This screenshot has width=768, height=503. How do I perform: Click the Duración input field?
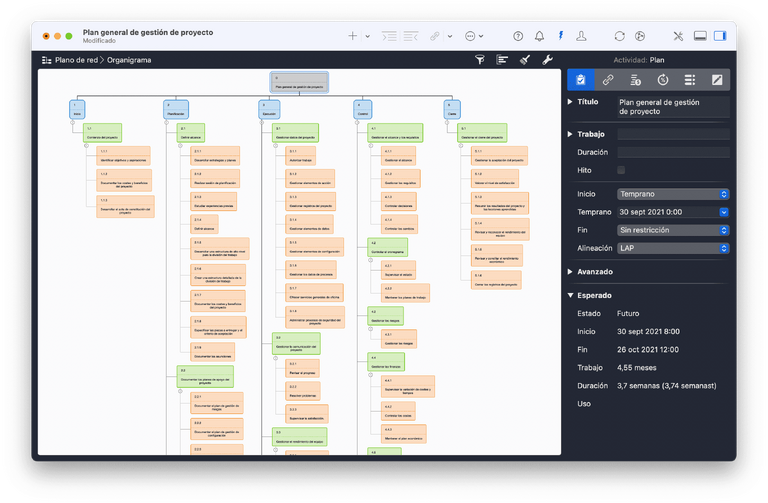tap(672, 152)
